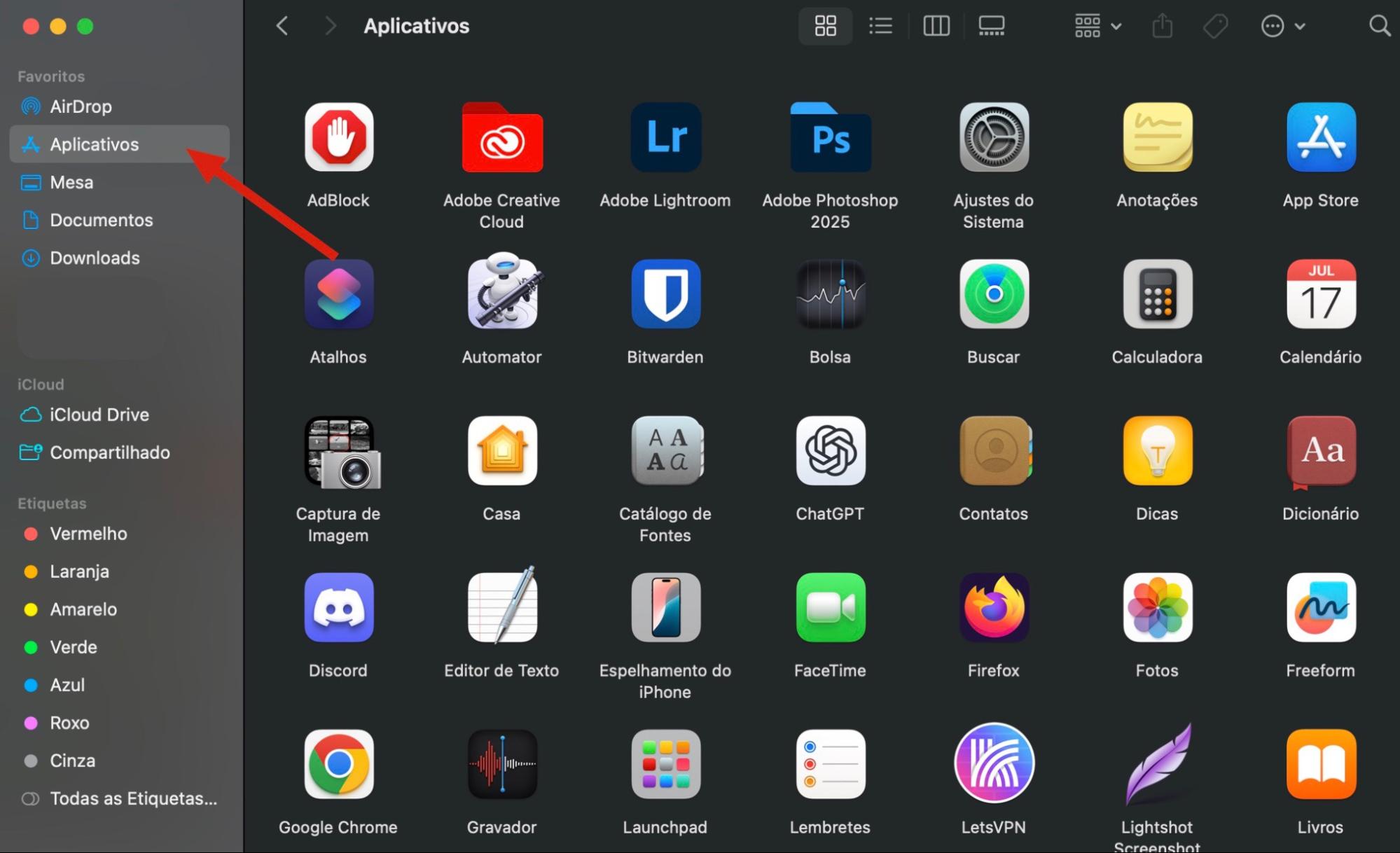Open ChatGPT application
The width and height of the screenshot is (1400, 853).
coord(829,451)
